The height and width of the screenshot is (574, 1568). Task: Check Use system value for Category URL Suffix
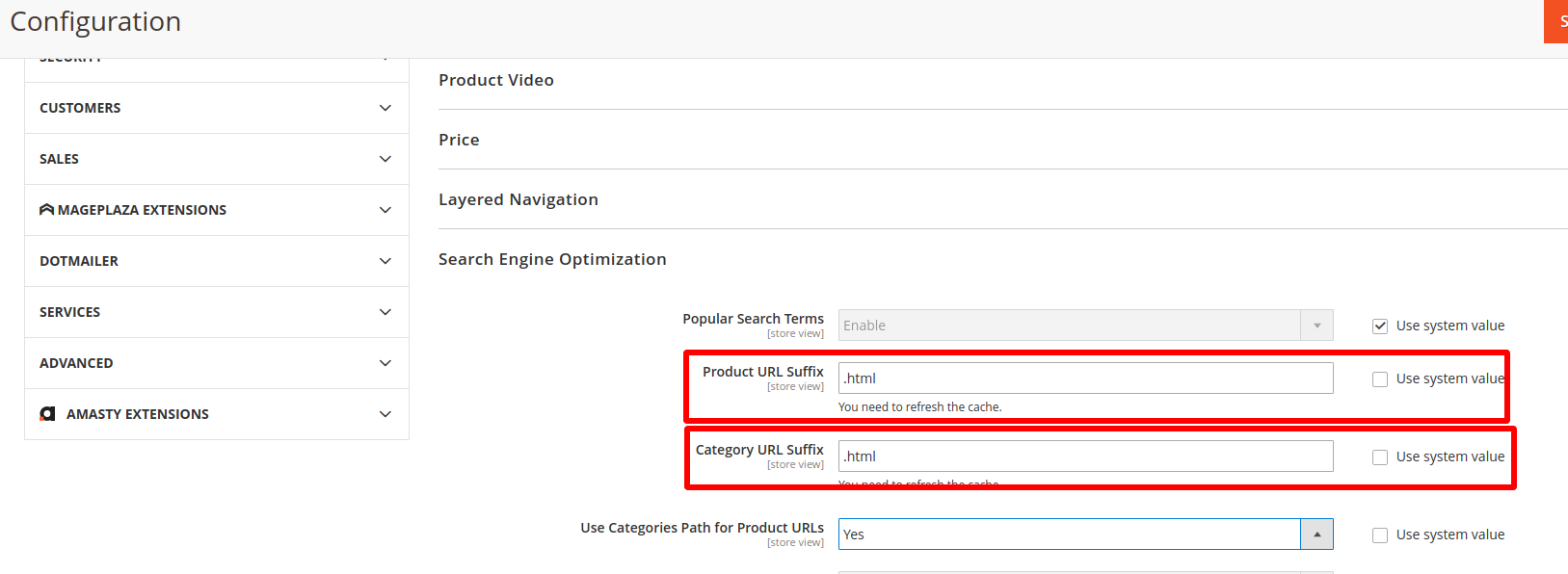(x=1380, y=457)
